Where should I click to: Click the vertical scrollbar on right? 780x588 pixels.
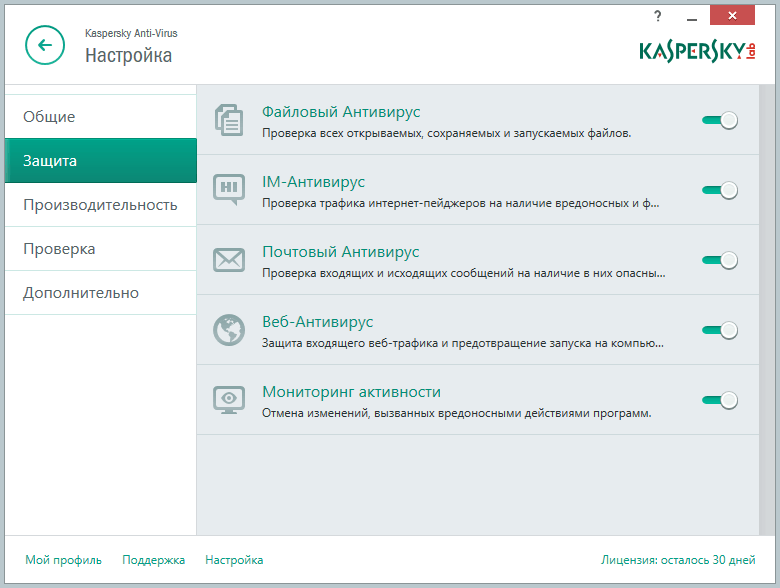(x=767, y=310)
